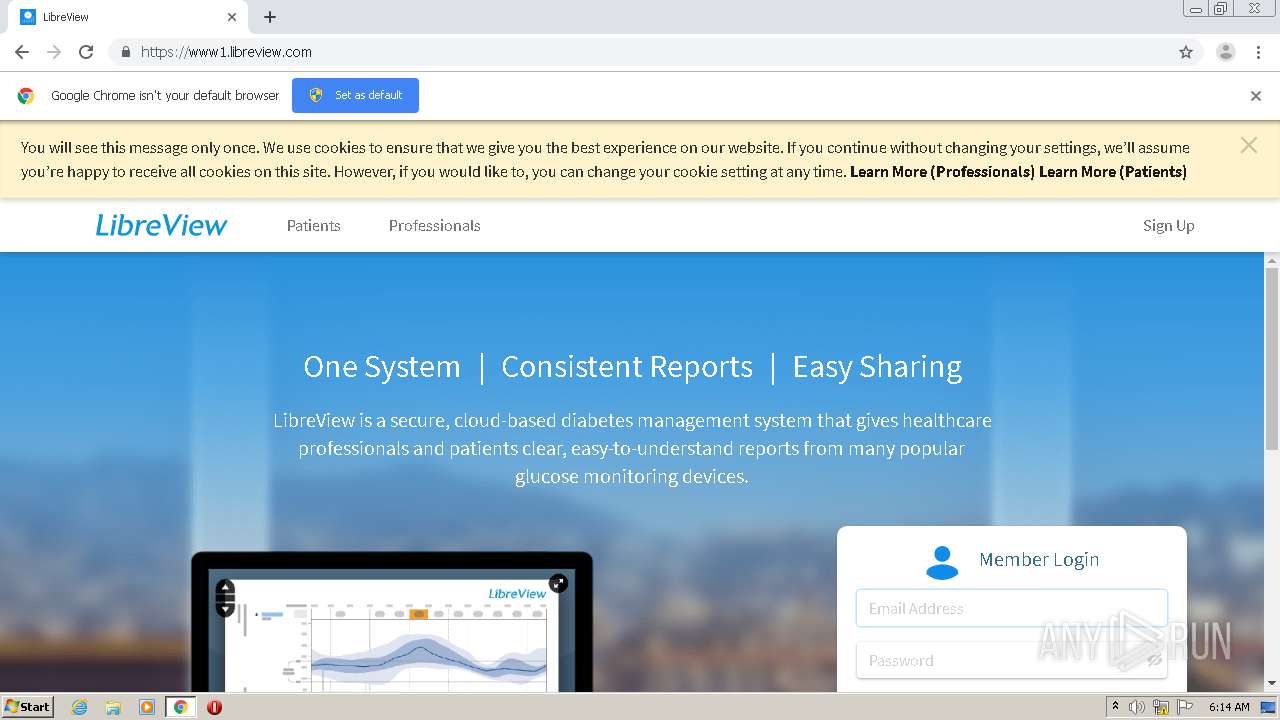Dismiss the default browser notification bar
The height and width of the screenshot is (720, 1280).
1256,96
